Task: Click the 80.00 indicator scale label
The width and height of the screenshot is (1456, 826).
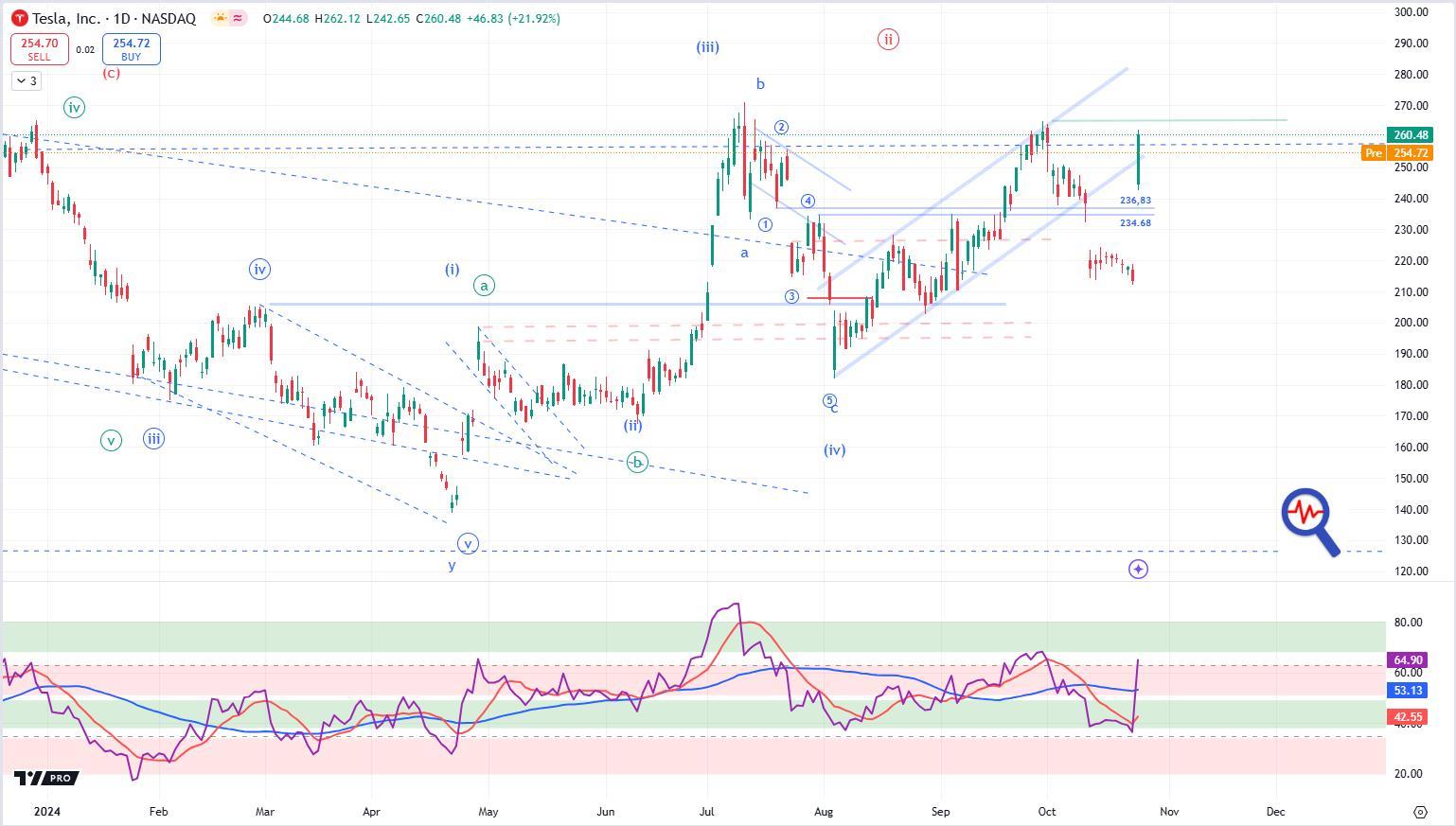Action: pyautogui.click(x=1408, y=623)
